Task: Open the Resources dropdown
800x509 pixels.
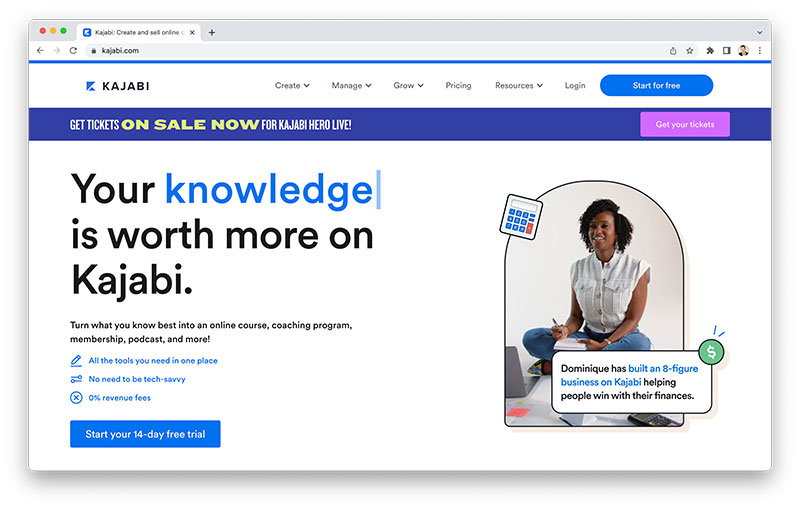Action: tap(519, 86)
